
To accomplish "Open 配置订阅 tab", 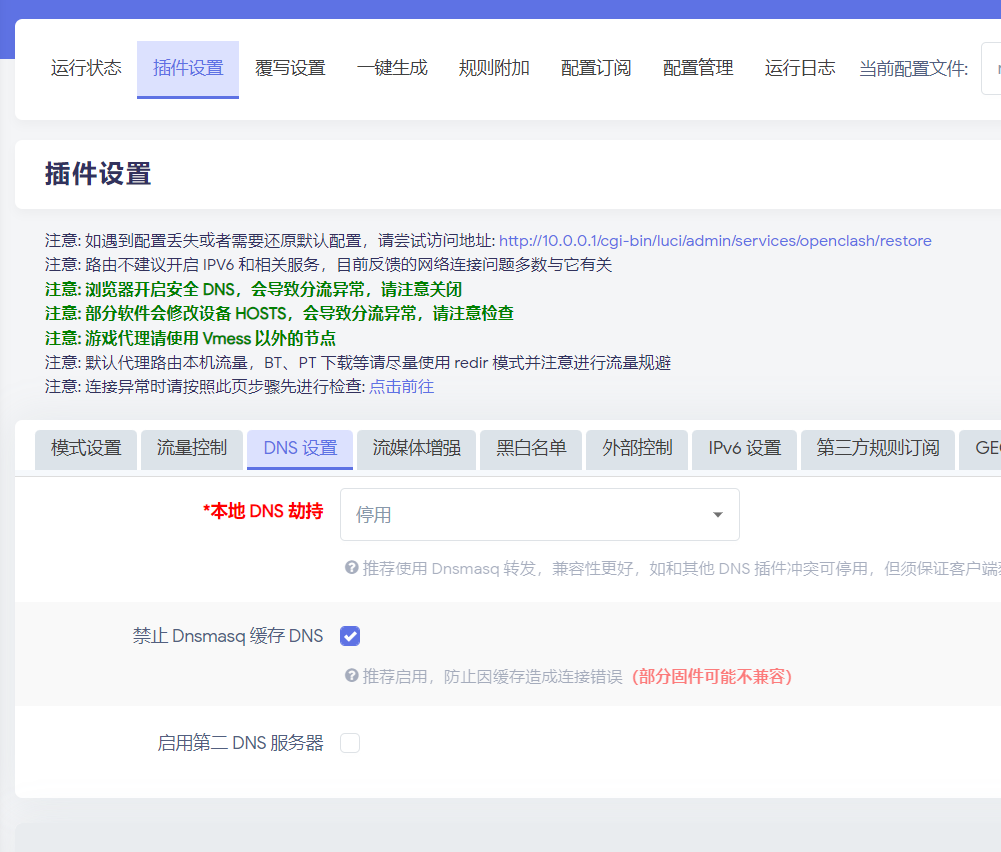I will coord(596,68).
